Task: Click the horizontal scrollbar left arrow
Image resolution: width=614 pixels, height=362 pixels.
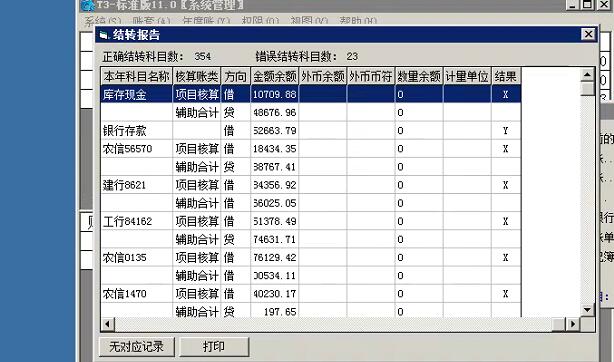Action: click(x=108, y=324)
